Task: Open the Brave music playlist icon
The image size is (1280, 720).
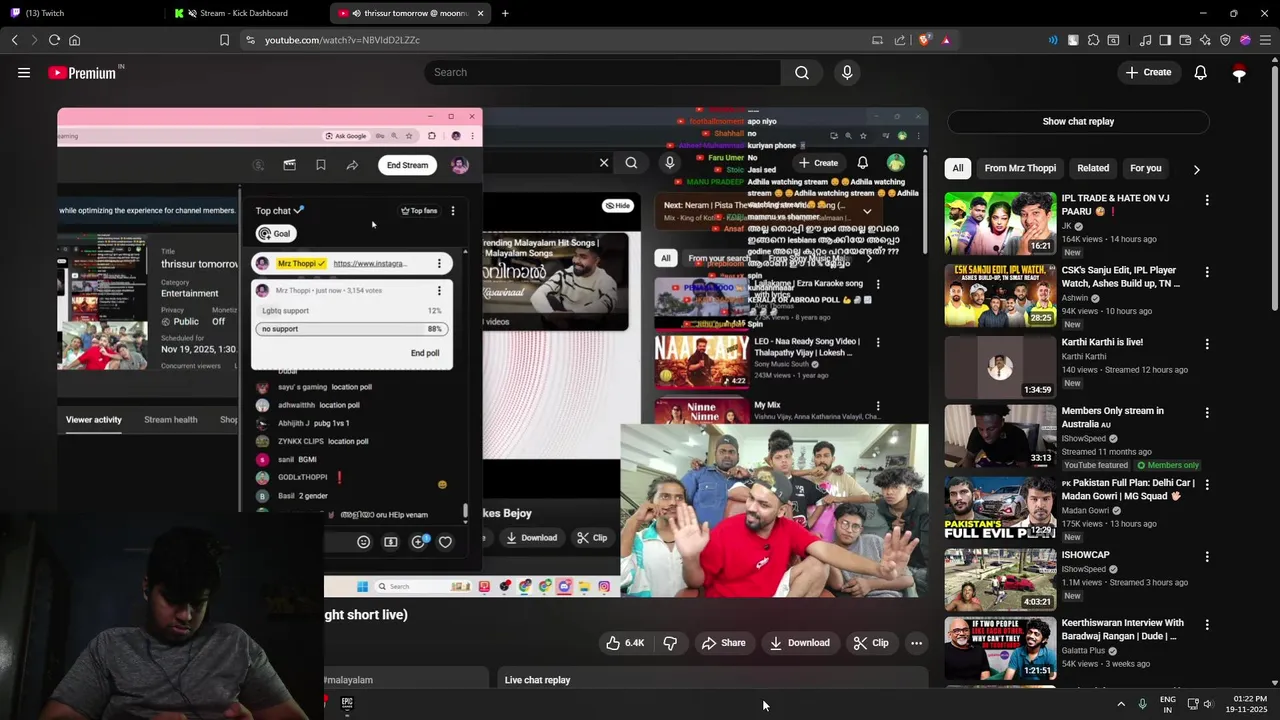Action: coord(1146,40)
